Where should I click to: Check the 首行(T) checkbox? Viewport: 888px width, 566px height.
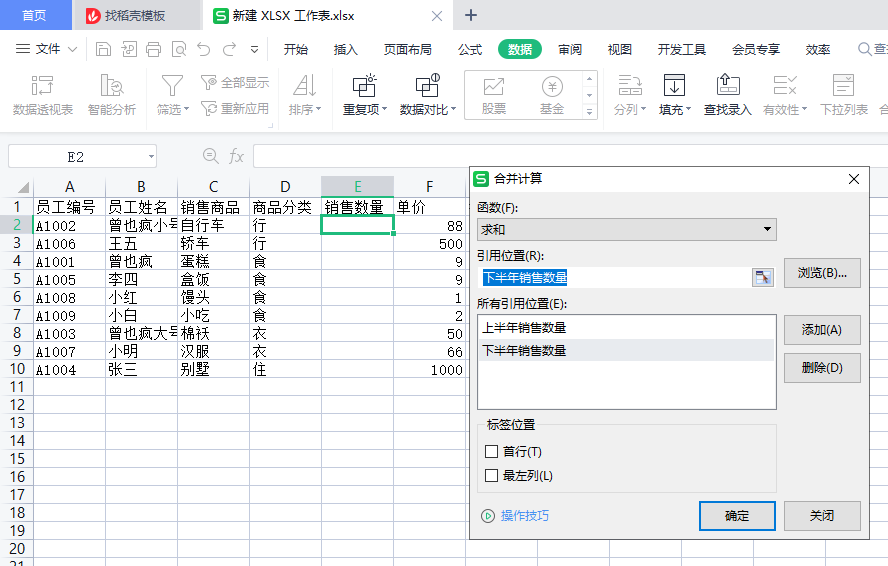[x=491, y=452]
